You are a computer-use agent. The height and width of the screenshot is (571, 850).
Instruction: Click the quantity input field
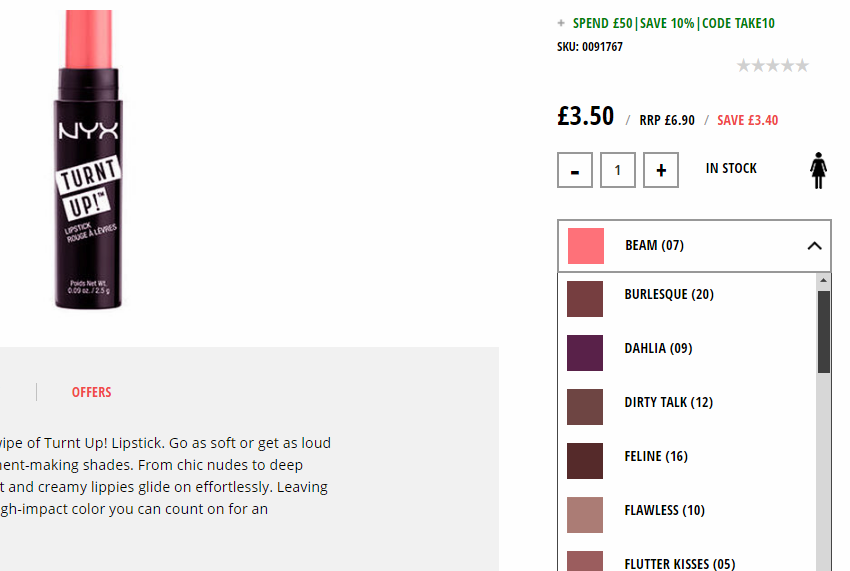tap(617, 170)
